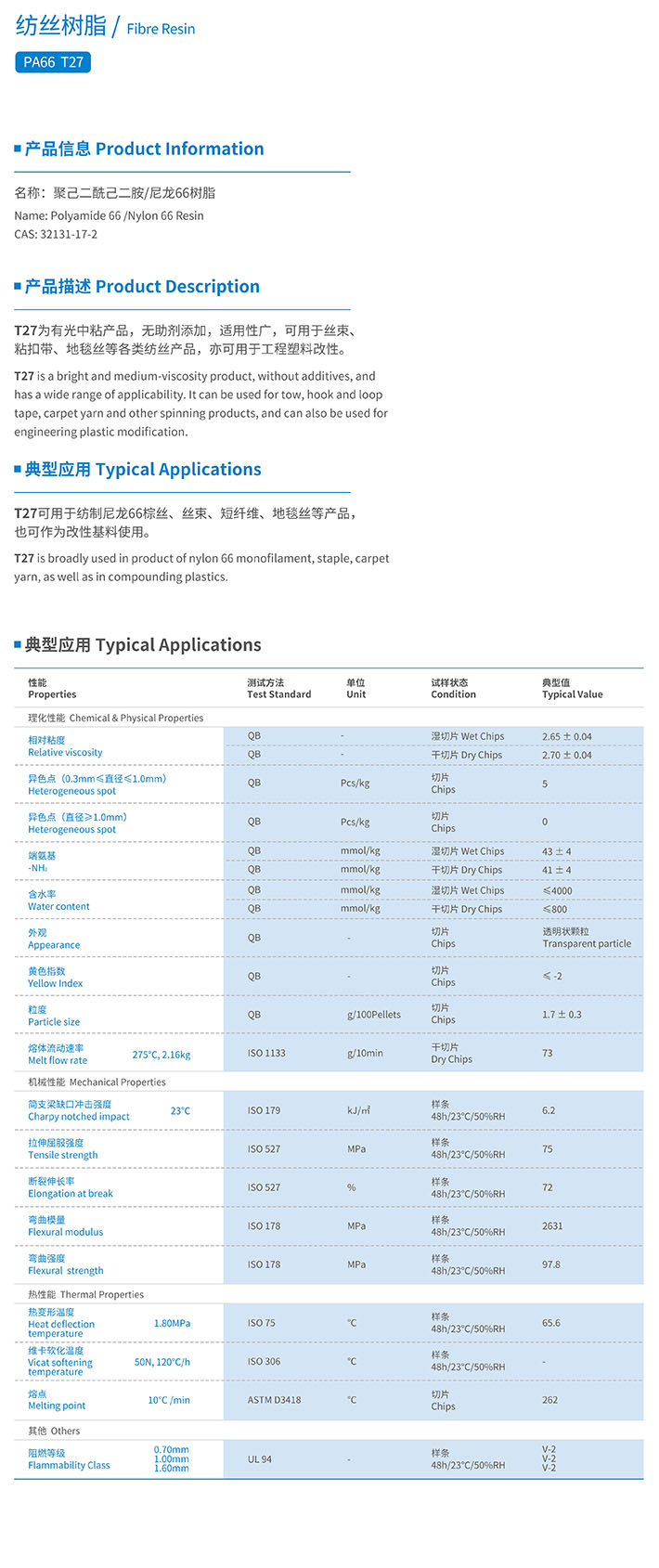Click the blue bullet beside Product Information
The height and width of the screenshot is (1568, 659).
click(x=18, y=149)
